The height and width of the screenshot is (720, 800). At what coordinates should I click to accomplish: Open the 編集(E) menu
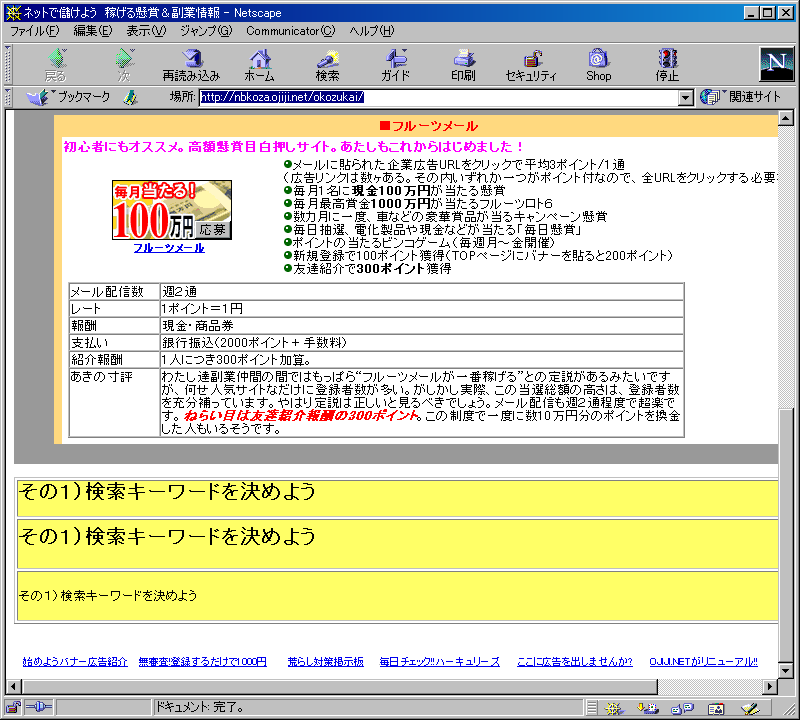(92, 31)
